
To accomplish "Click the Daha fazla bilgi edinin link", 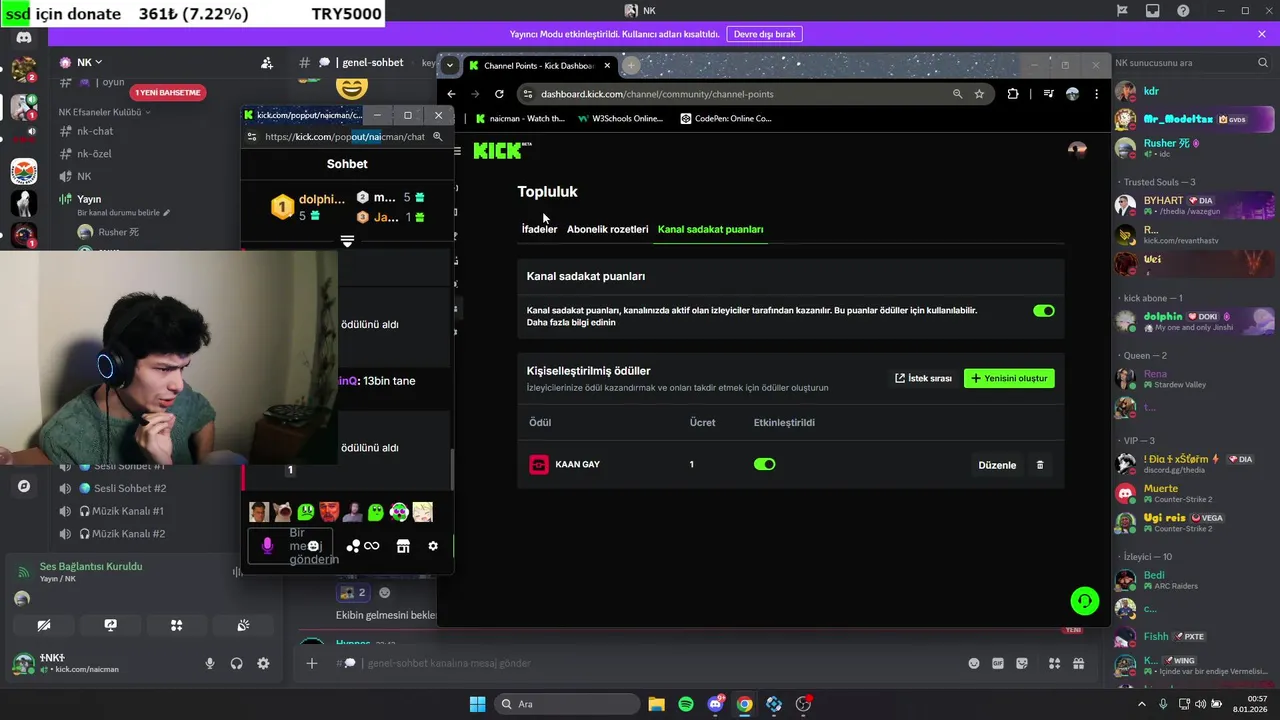I will click(571, 322).
